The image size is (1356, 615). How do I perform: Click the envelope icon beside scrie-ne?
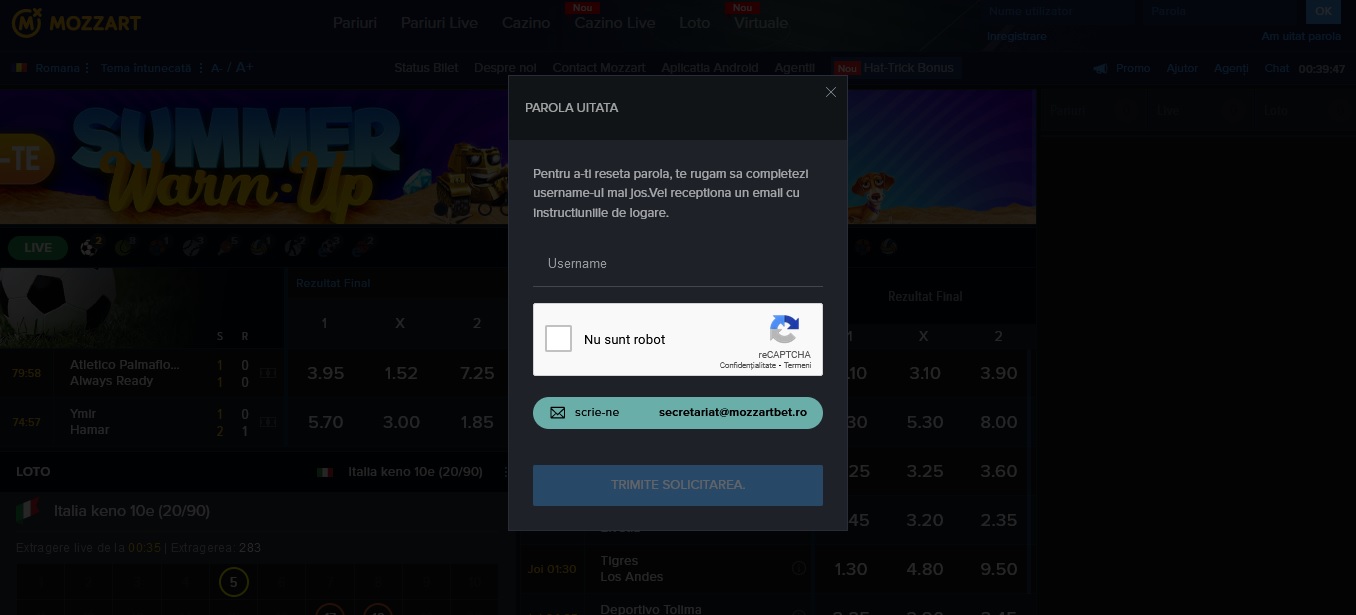558,413
